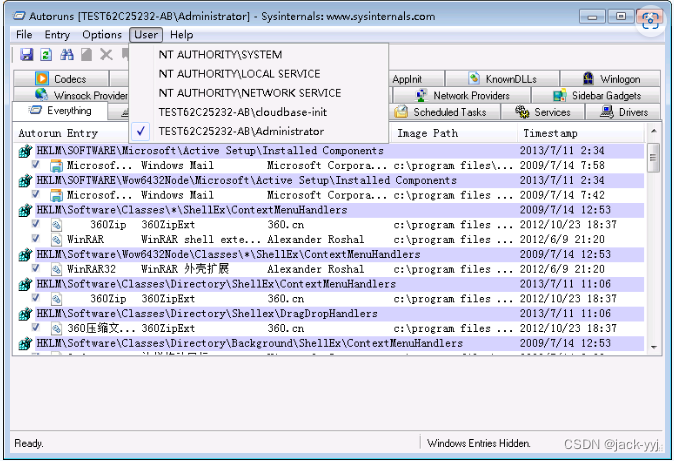Uncheck the Windows Mail entry timestamped 7:42
674x461 pixels.
pos(36,194)
